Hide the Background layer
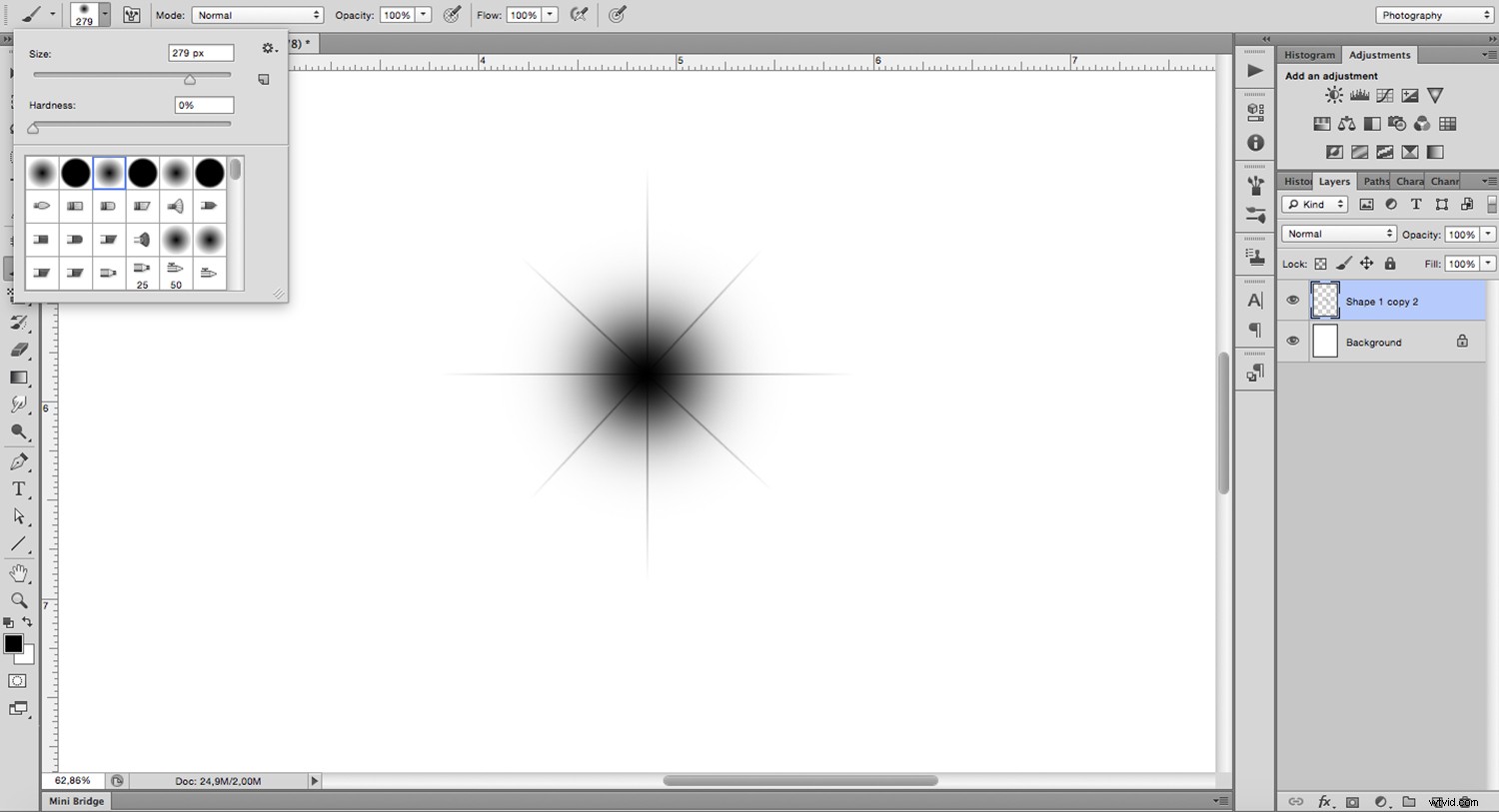This screenshot has width=1499, height=812. [1292, 341]
